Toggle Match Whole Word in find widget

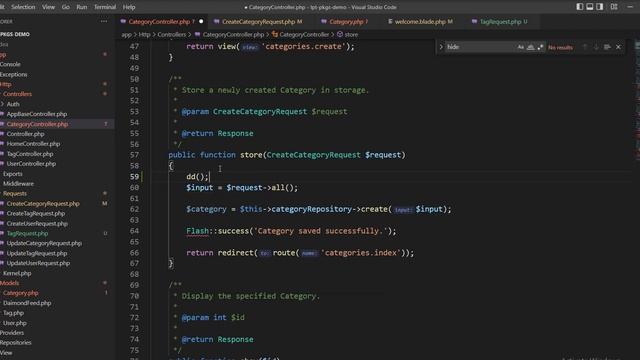(x=531, y=47)
